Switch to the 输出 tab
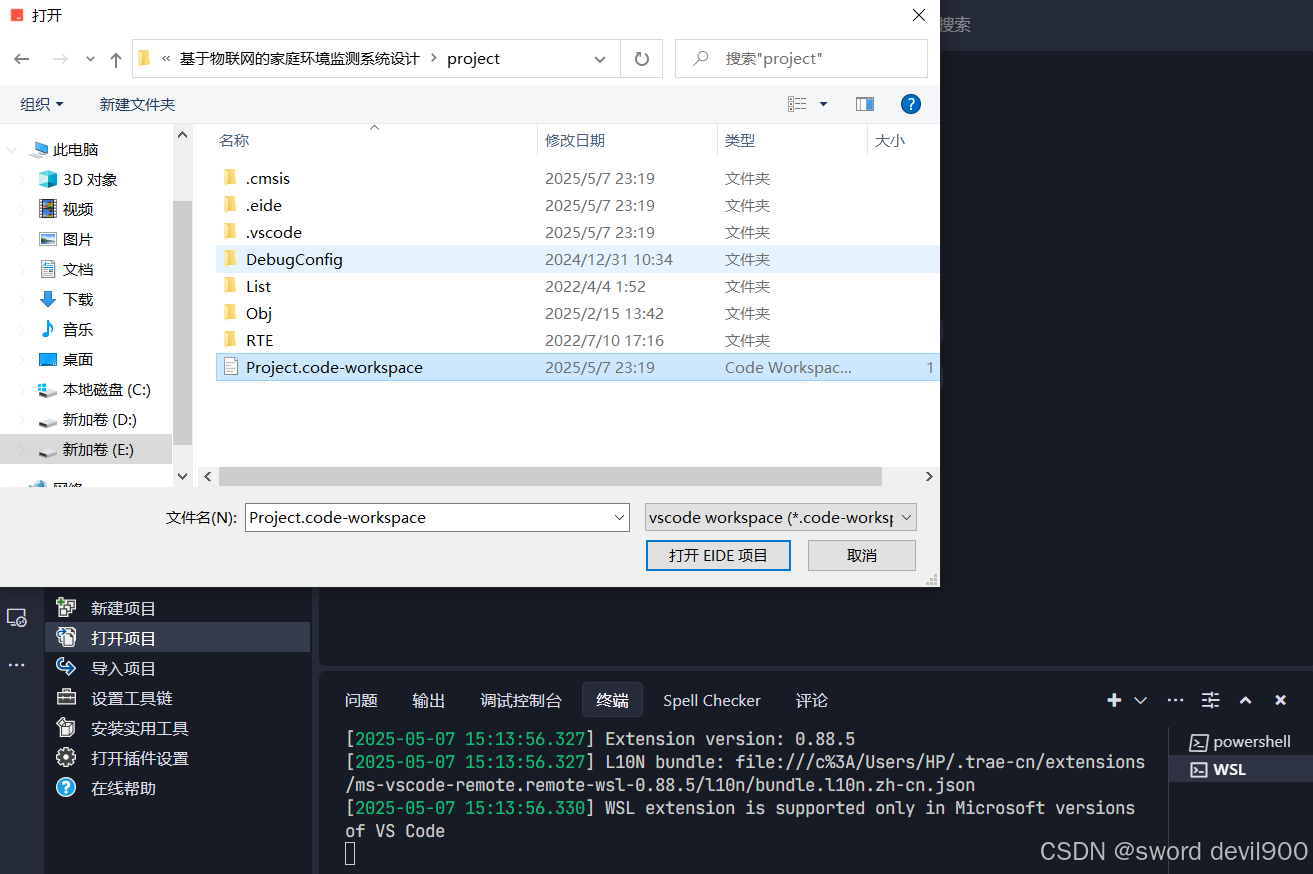Screen dimensions: 1313x874 [x=428, y=700]
